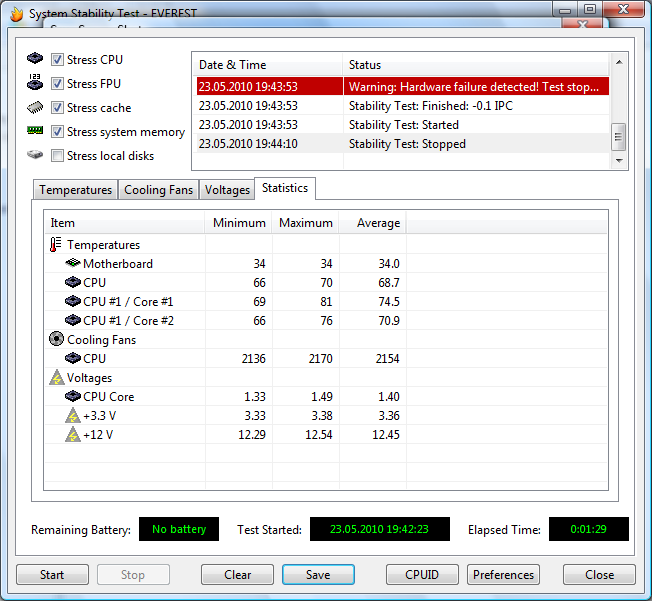Click the Date & Time column header
Screen dimensions: 652x601
point(268,65)
